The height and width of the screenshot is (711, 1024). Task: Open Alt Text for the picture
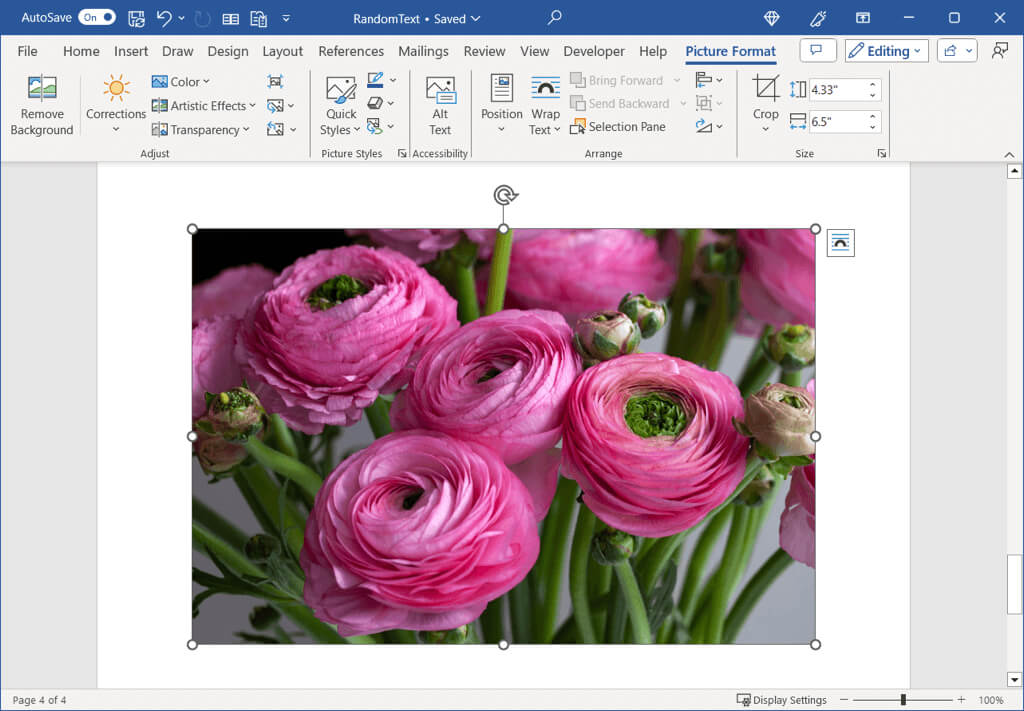pos(440,105)
